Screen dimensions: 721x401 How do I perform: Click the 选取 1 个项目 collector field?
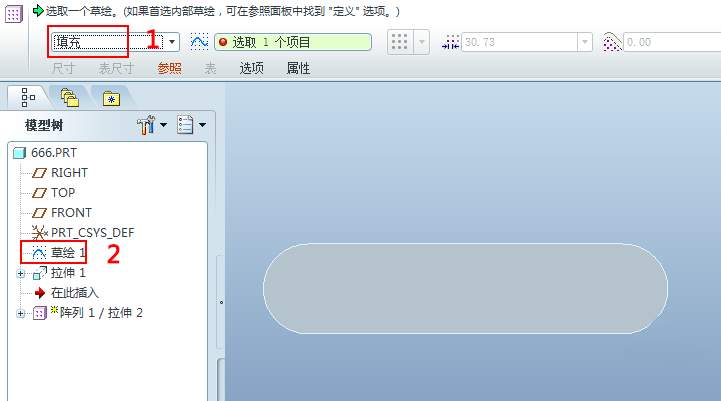click(x=293, y=42)
